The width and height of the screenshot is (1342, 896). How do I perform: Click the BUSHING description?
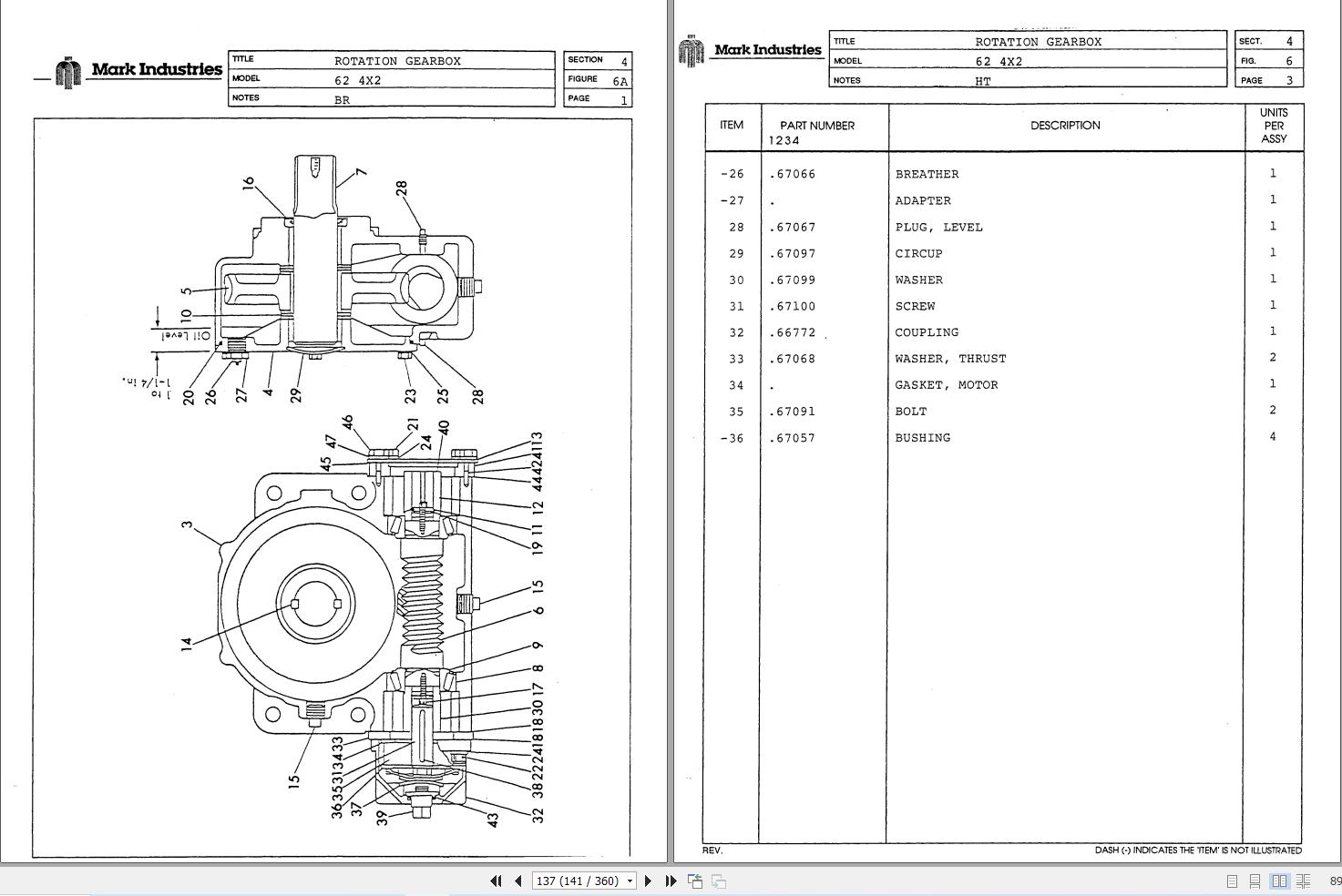pyautogui.click(x=923, y=438)
